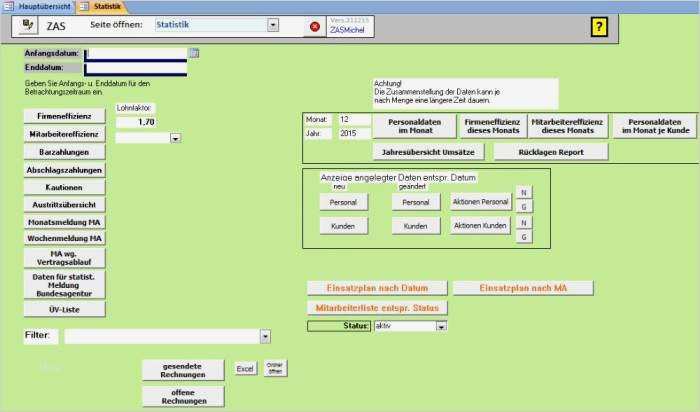Click the ZASMichel user label
This screenshot has height=412, width=700.
[347, 30]
